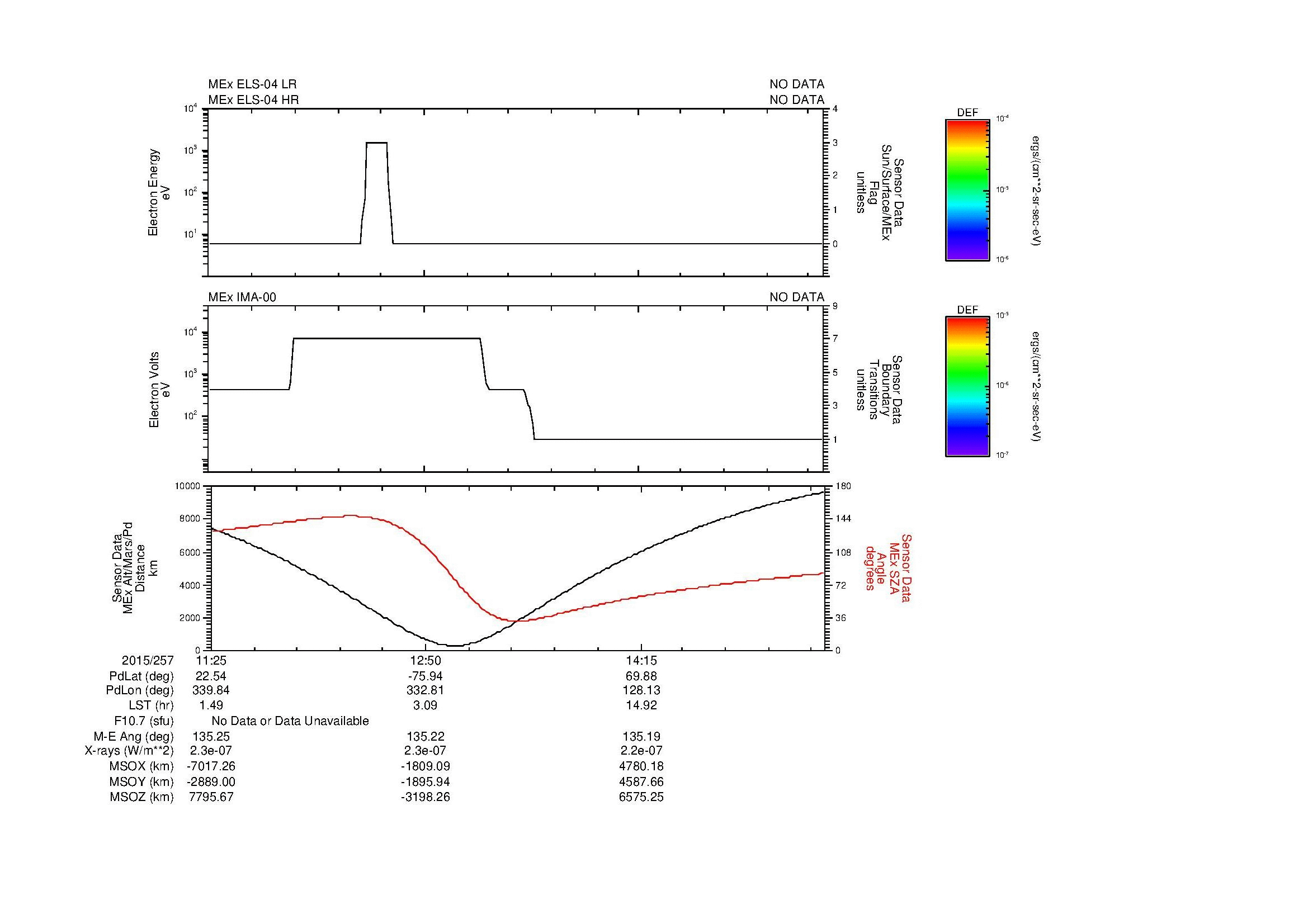Click the 10000 tick on altitude axis

[188, 486]
